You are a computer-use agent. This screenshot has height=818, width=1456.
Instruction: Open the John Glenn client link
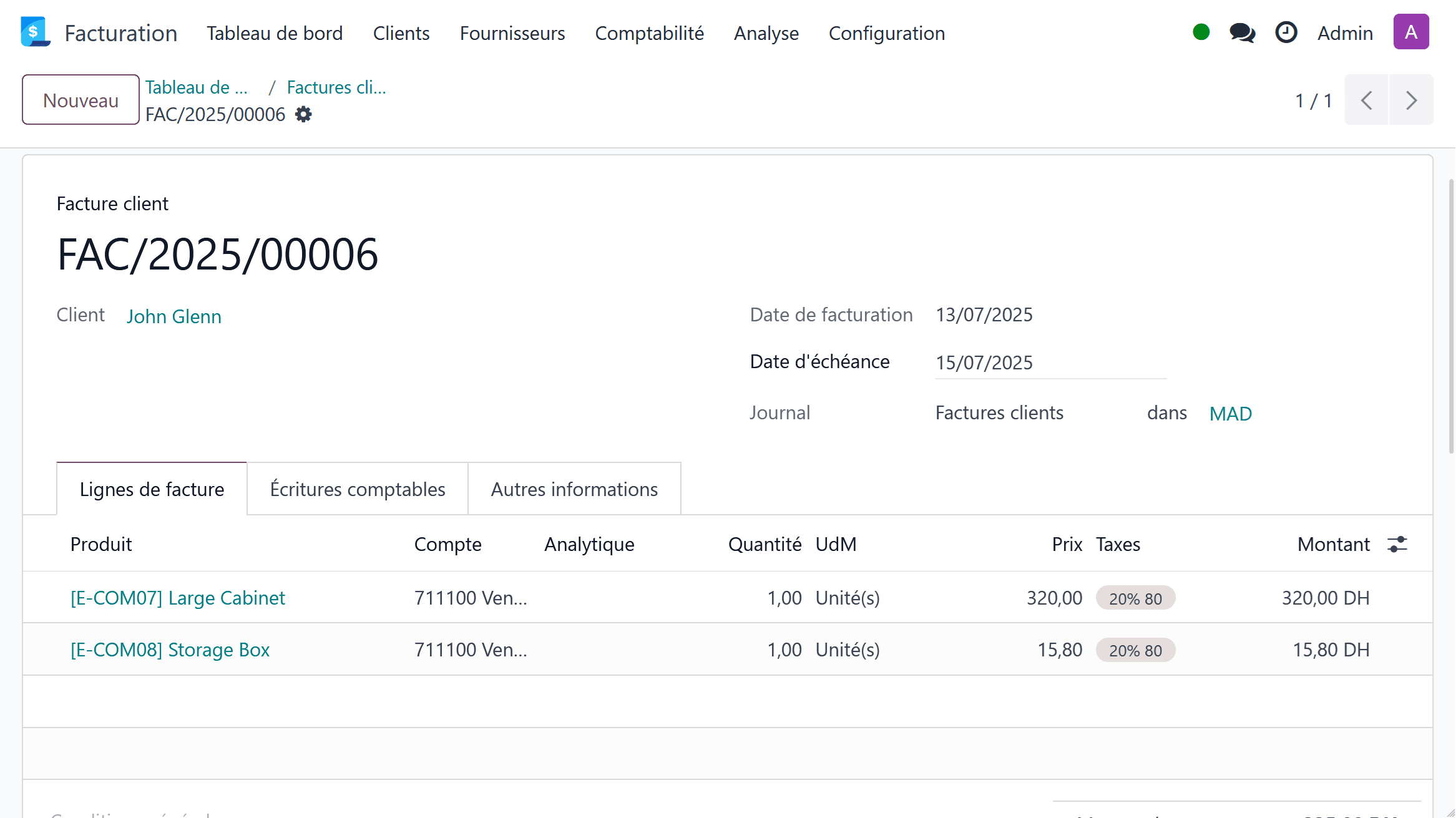[174, 316]
